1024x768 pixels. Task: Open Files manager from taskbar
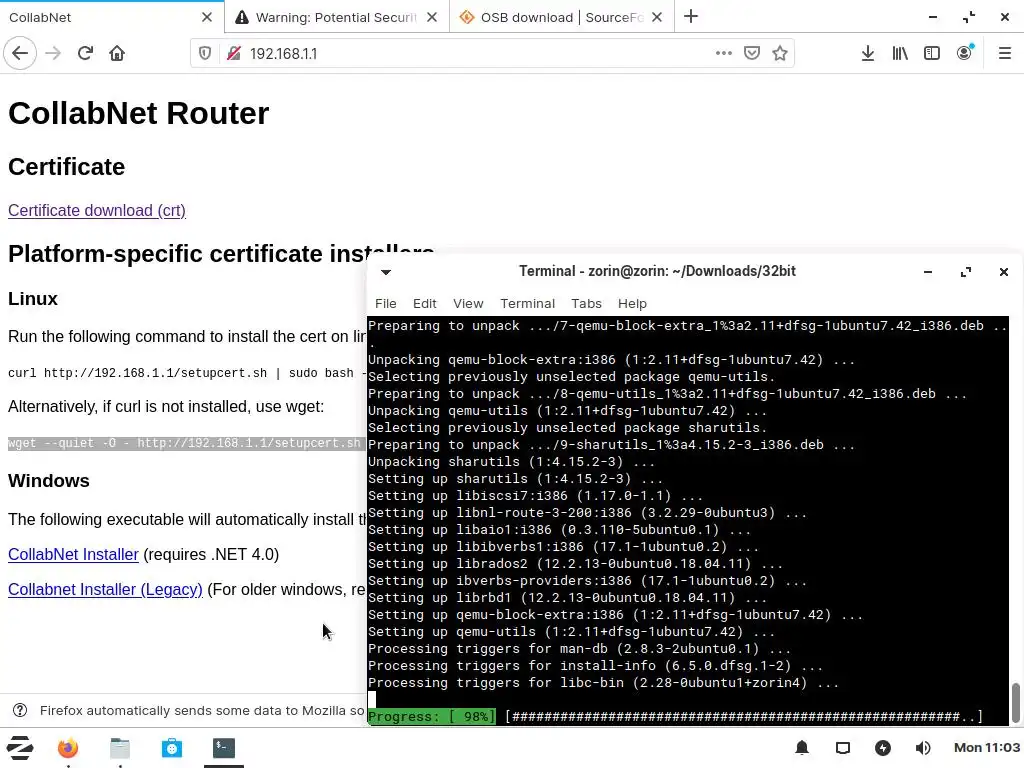click(120, 748)
